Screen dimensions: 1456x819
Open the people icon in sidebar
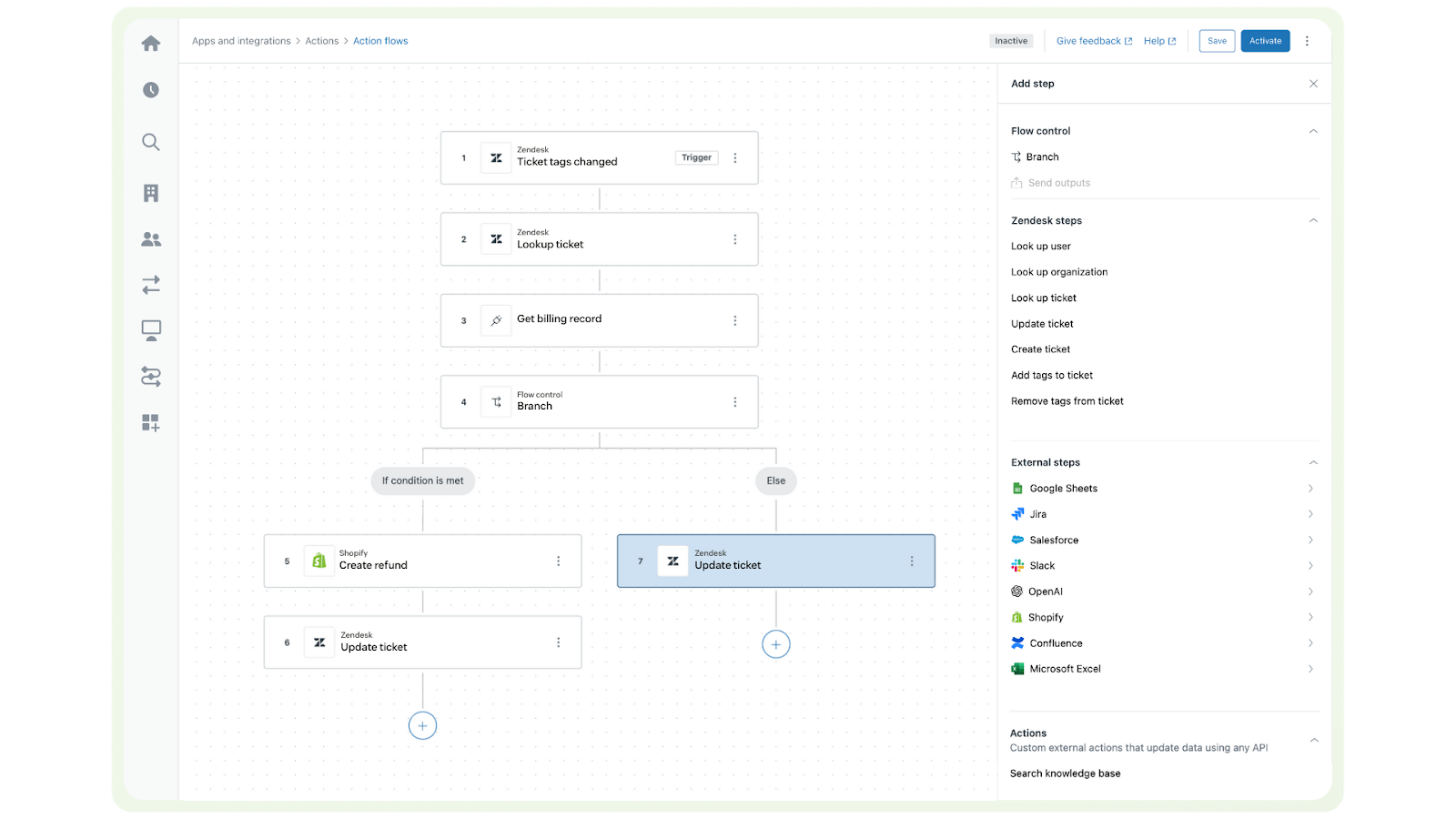click(151, 239)
